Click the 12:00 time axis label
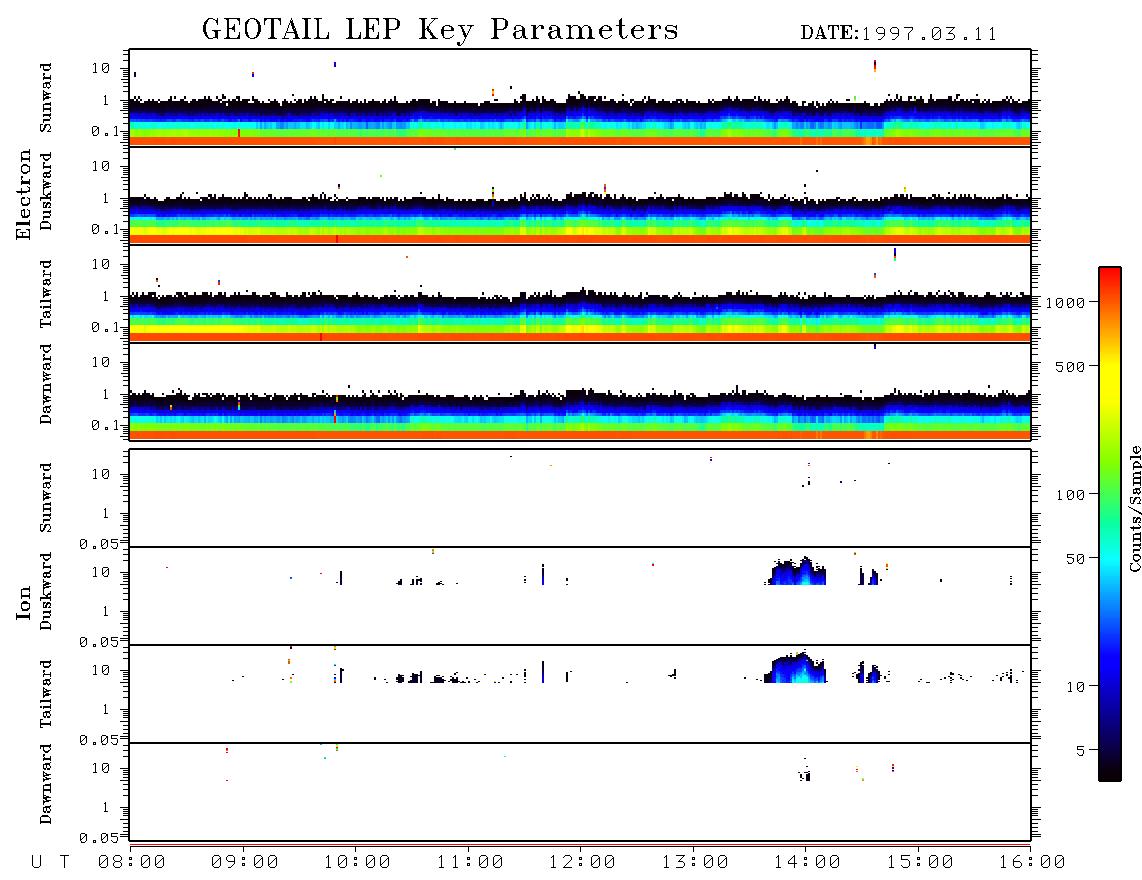The image size is (1142, 880). point(582,862)
